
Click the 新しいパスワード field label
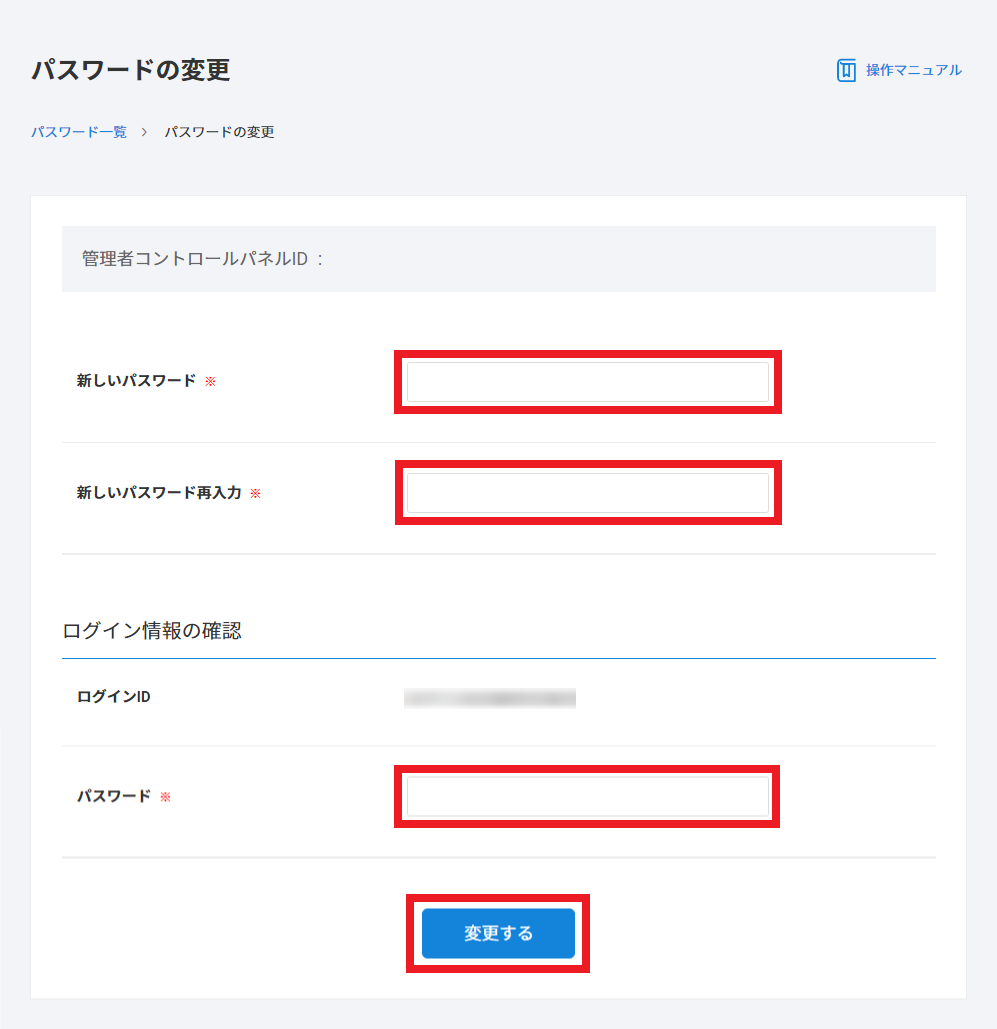click(x=136, y=381)
